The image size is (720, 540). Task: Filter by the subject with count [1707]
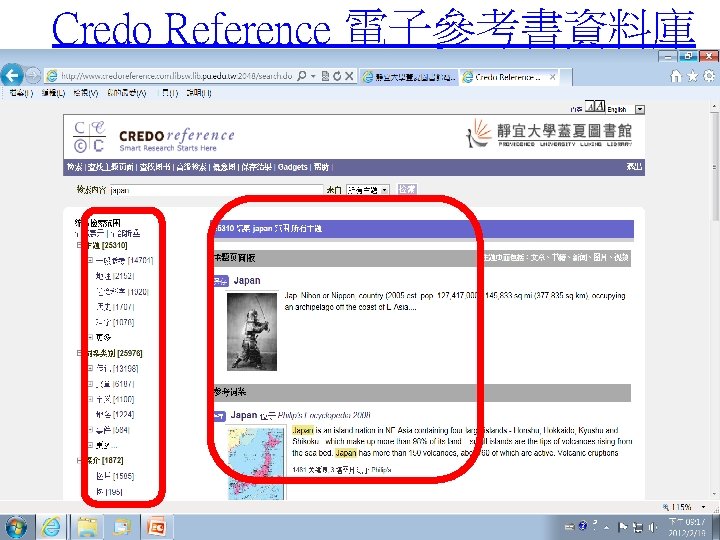pos(115,307)
